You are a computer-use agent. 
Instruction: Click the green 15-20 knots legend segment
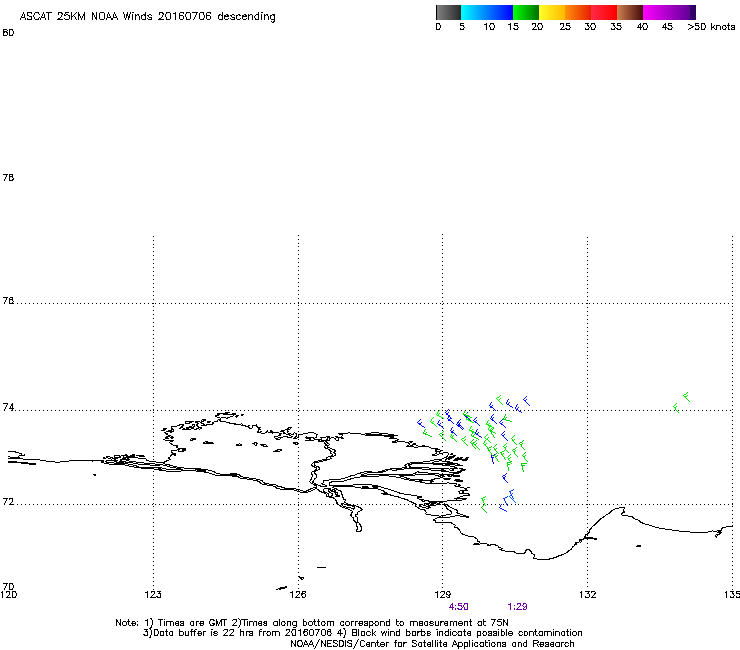coord(526,12)
